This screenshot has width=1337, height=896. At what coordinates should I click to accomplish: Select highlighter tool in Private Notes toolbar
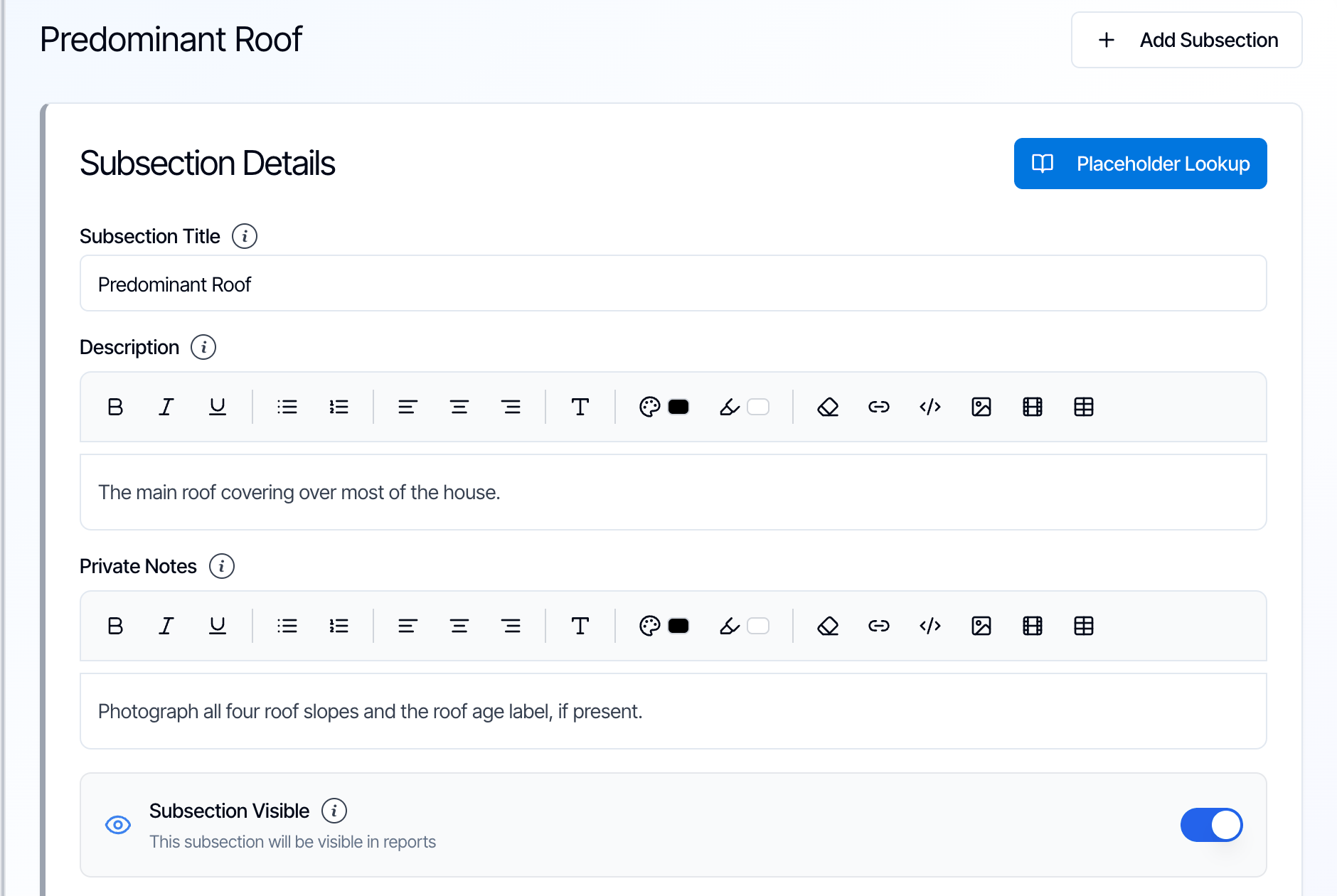pos(730,626)
